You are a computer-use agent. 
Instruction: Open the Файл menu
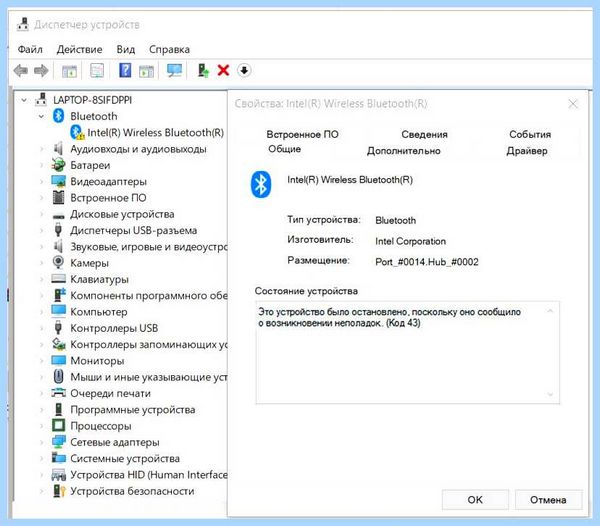tap(30, 49)
